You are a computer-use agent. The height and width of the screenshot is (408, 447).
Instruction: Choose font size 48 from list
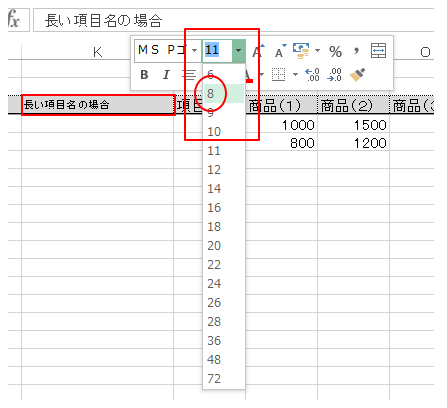coord(224,359)
